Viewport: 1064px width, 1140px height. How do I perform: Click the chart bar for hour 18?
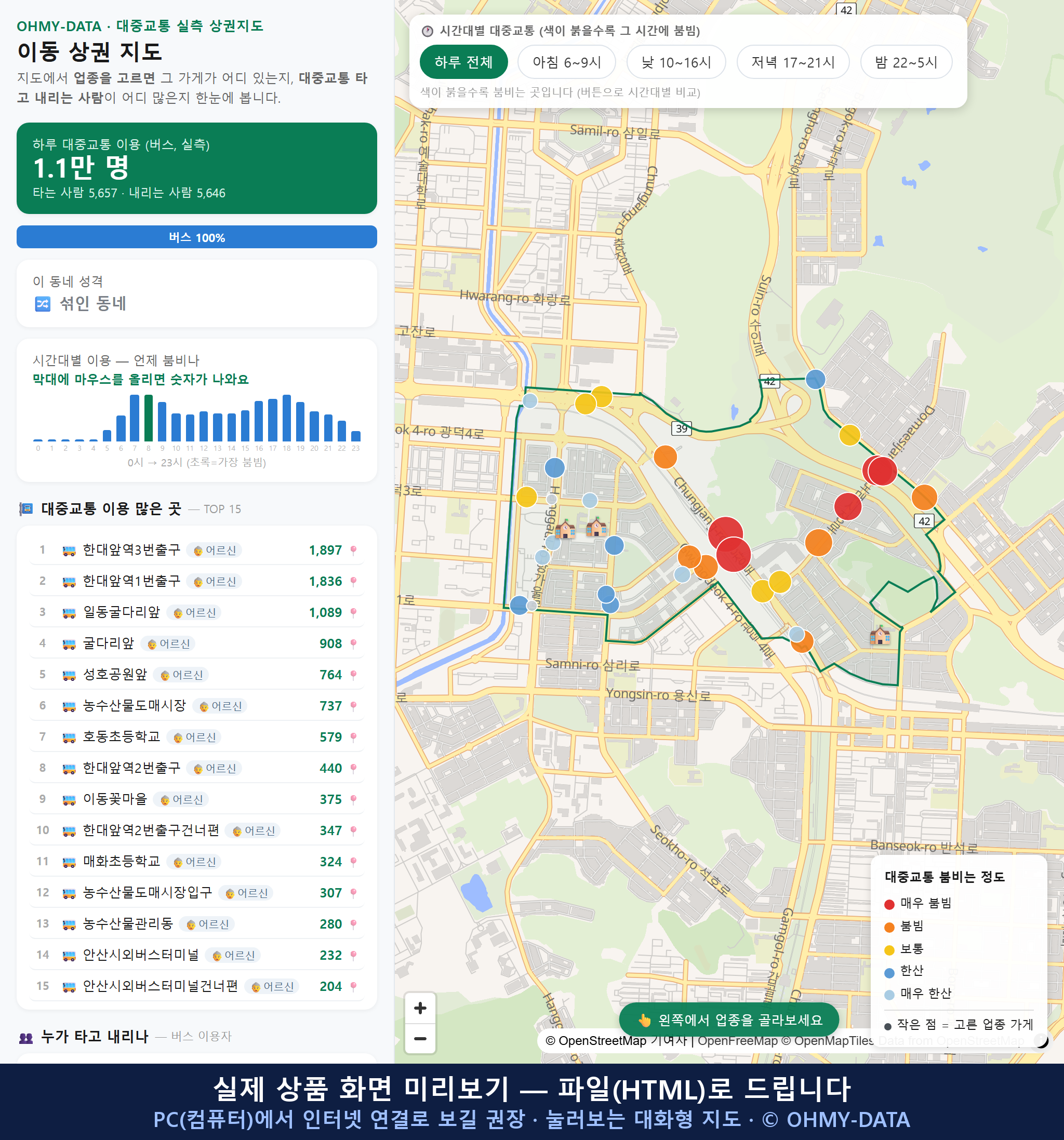(x=287, y=418)
